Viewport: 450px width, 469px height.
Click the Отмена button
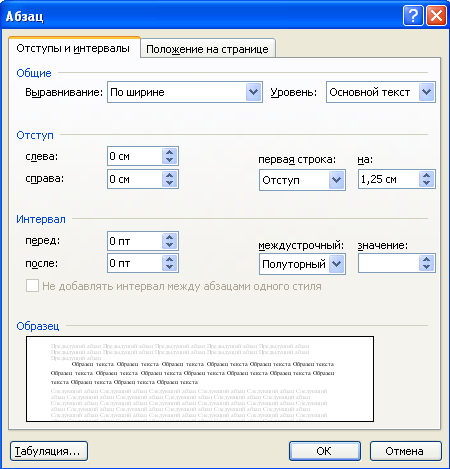[406, 451]
